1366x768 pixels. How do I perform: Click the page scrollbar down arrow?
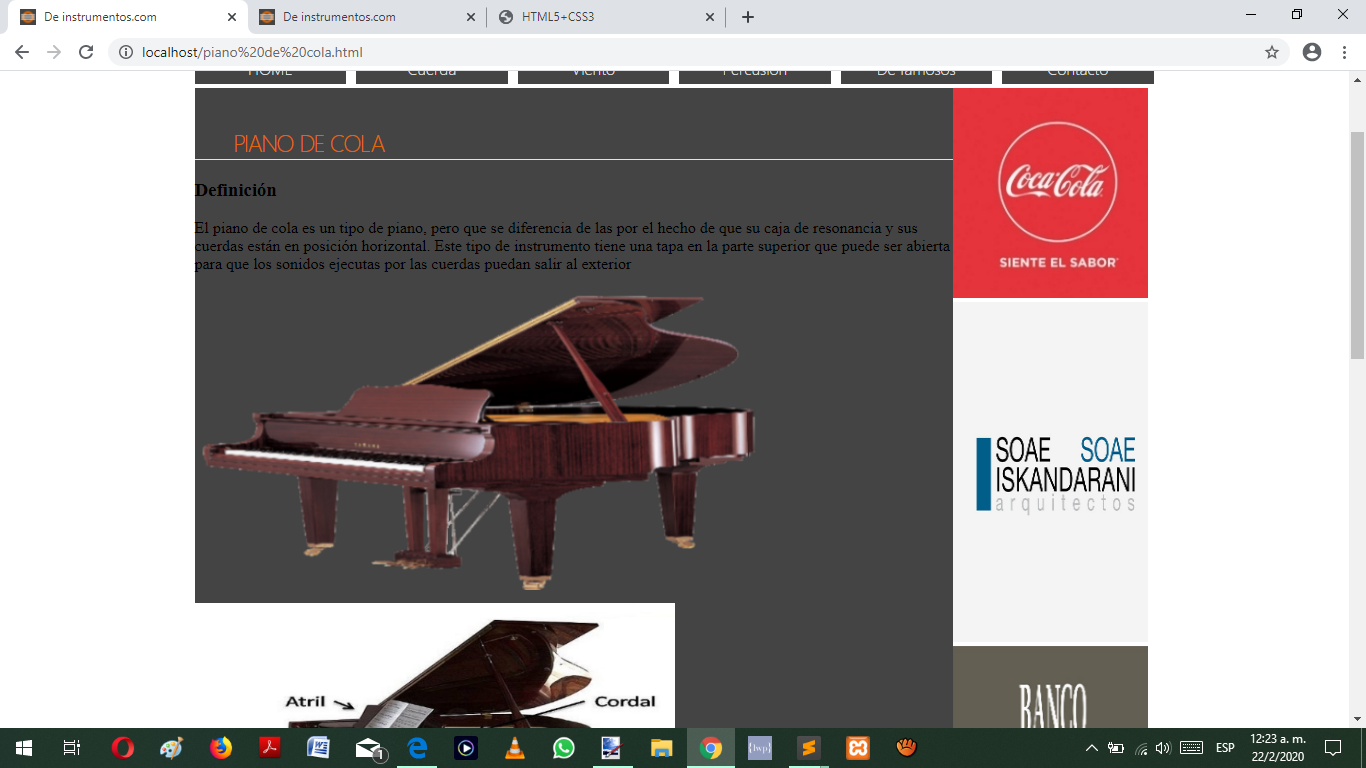[1357, 719]
